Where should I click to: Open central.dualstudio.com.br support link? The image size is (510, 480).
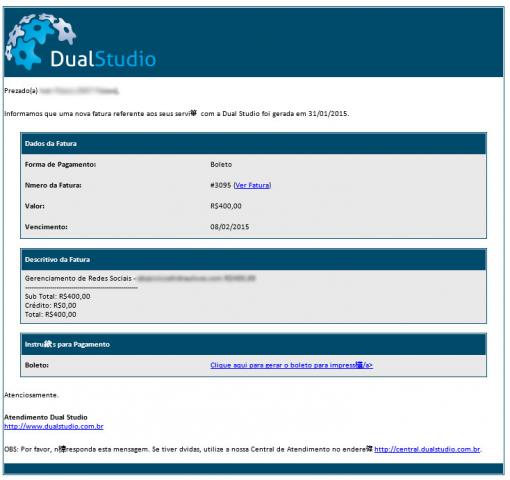coord(427,449)
